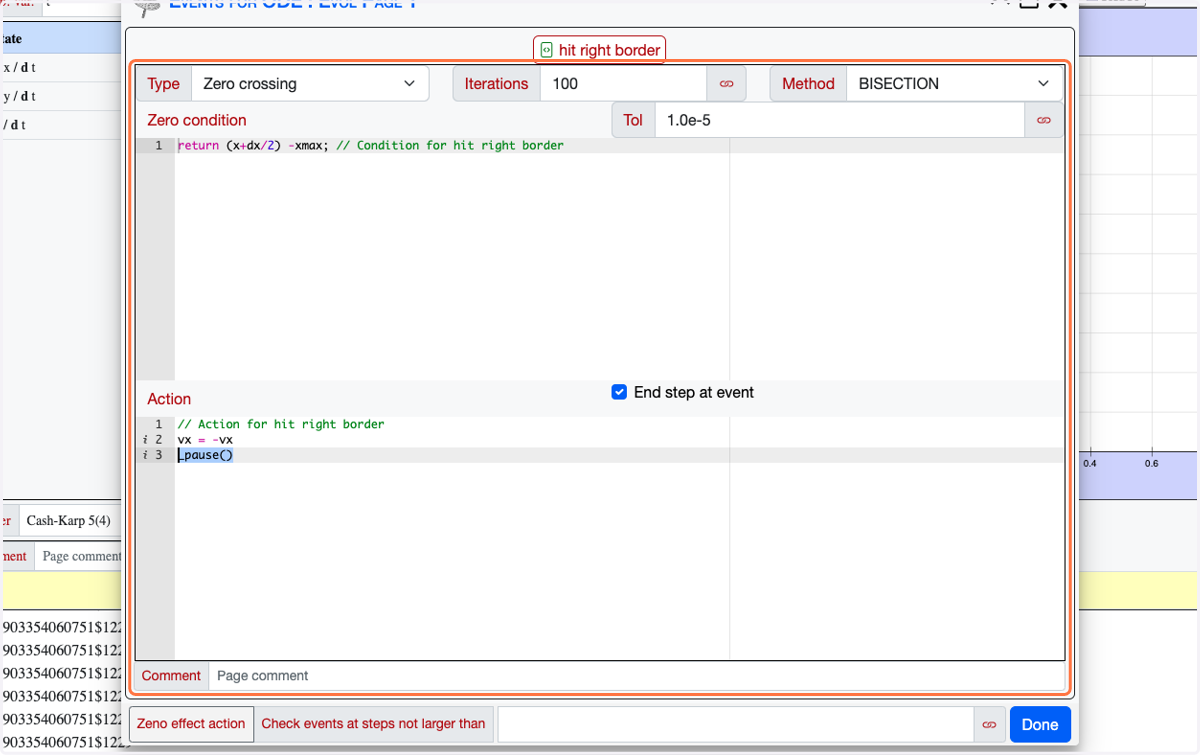Click the 'Action' section label
This screenshot has width=1200, height=755.
pos(169,399)
